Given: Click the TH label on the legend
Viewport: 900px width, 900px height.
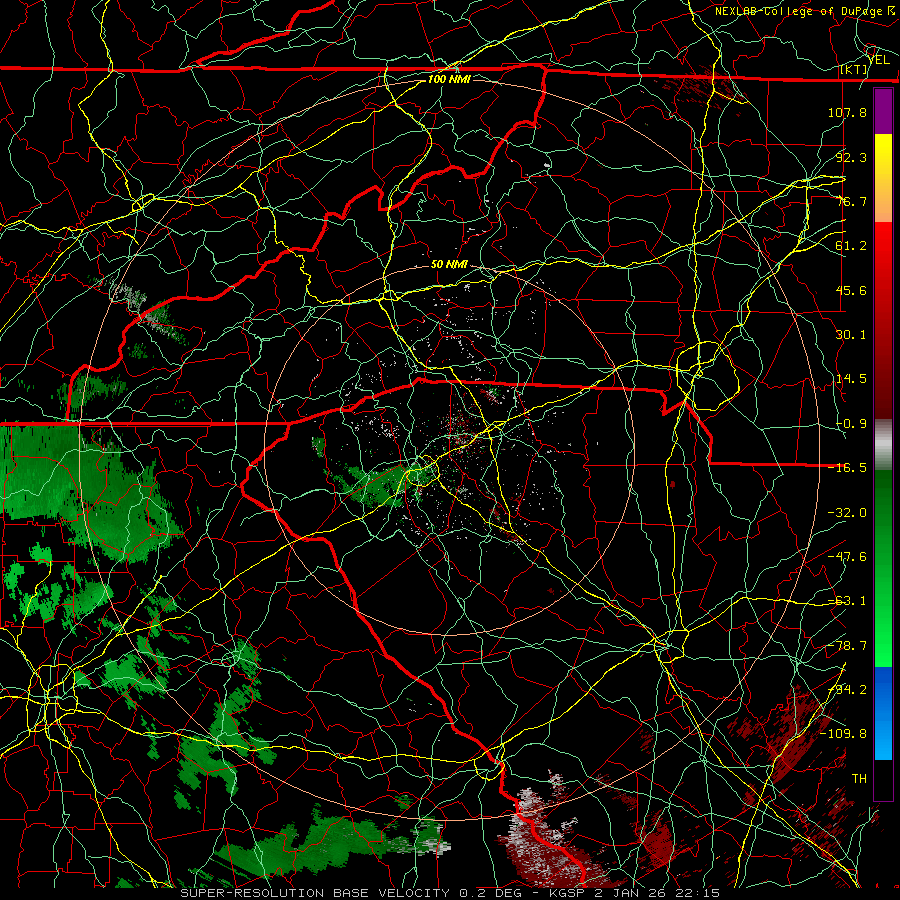Looking at the screenshot, I should click(x=859, y=779).
